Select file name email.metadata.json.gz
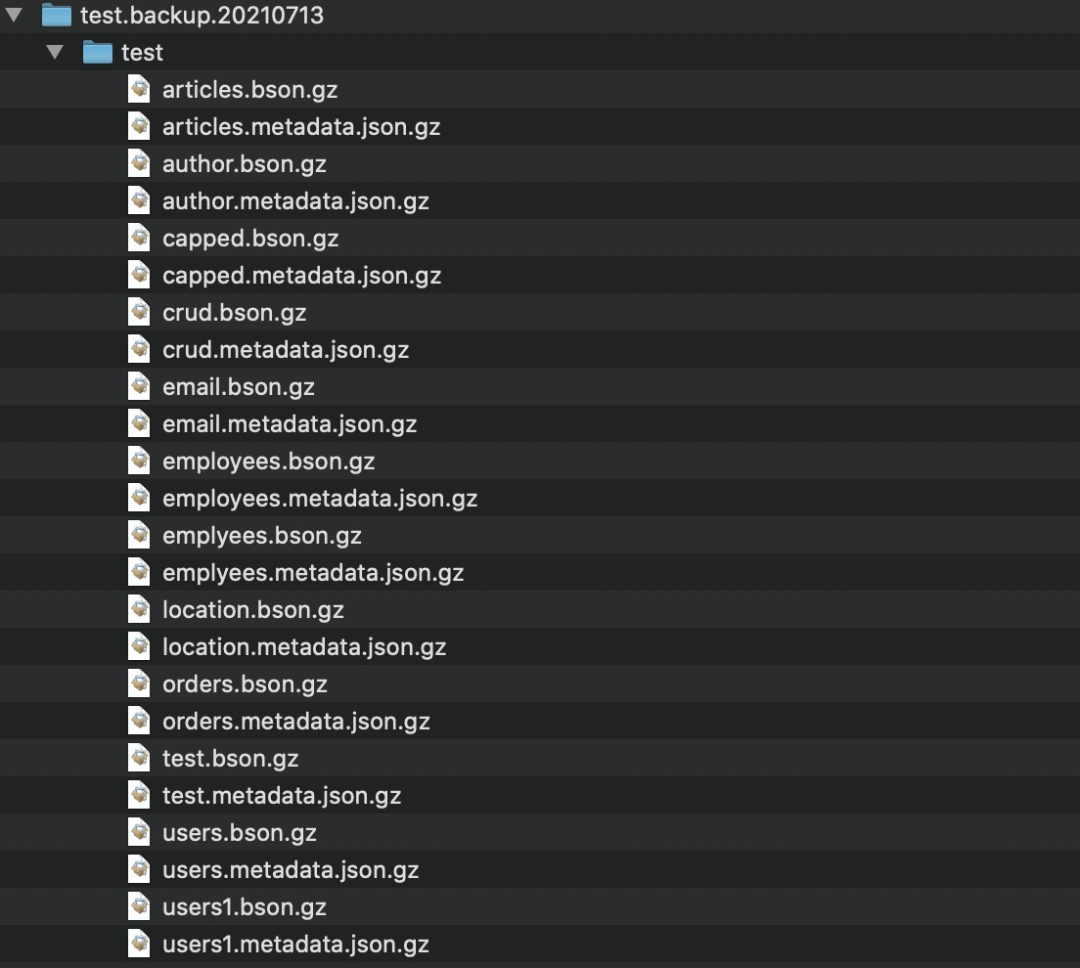This screenshot has width=1080, height=968. [290, 425]
